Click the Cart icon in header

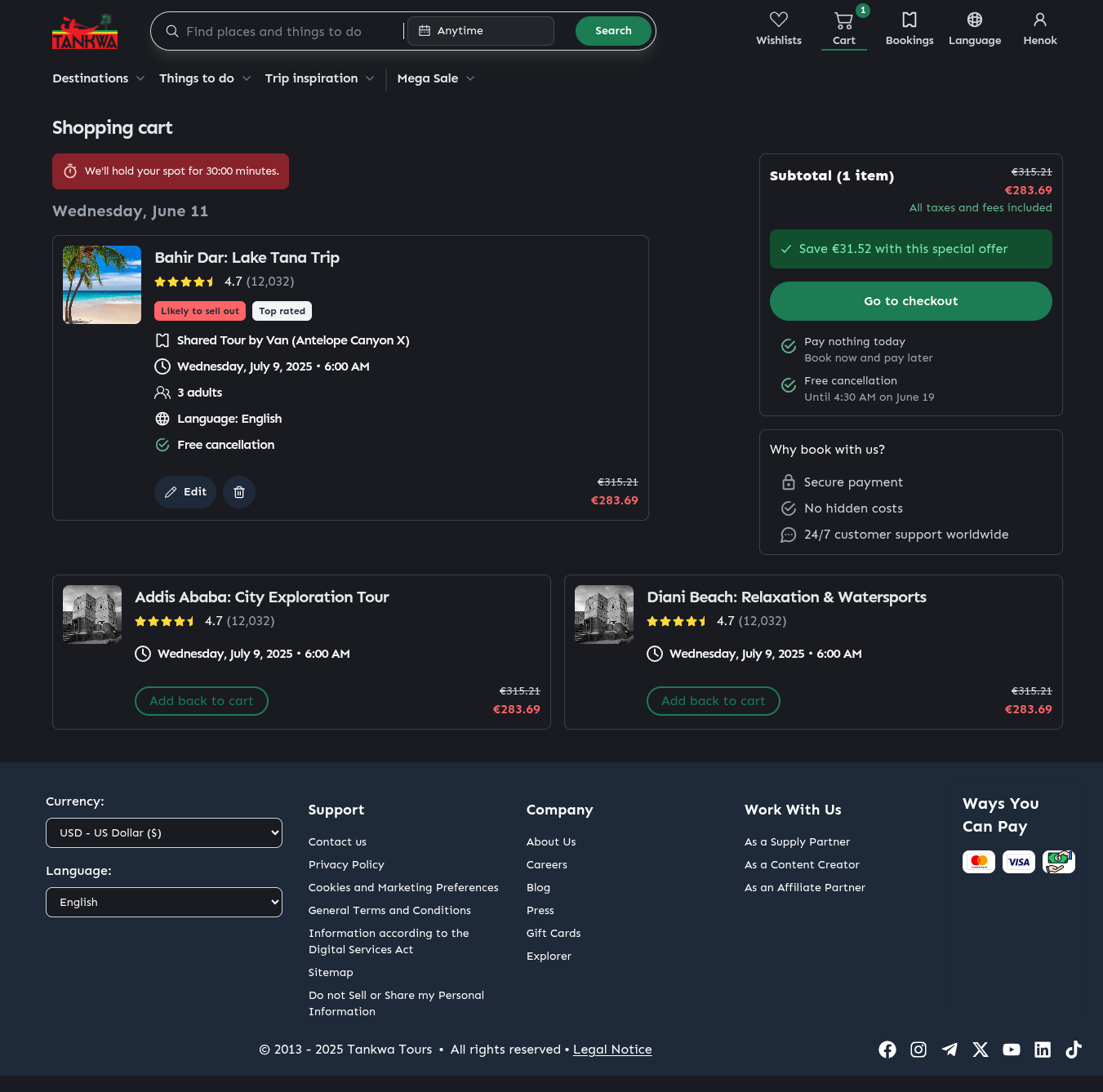843,21
